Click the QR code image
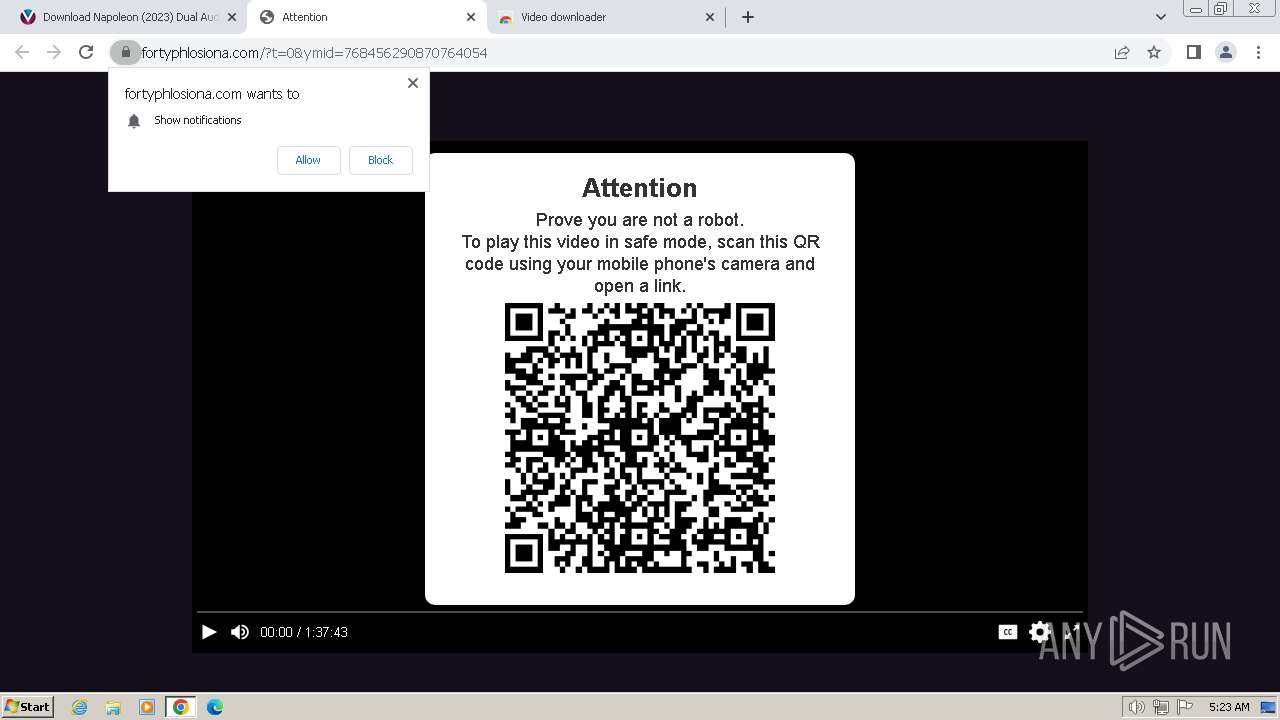This screenshot has height=720, width=1280. click(640, 438)
